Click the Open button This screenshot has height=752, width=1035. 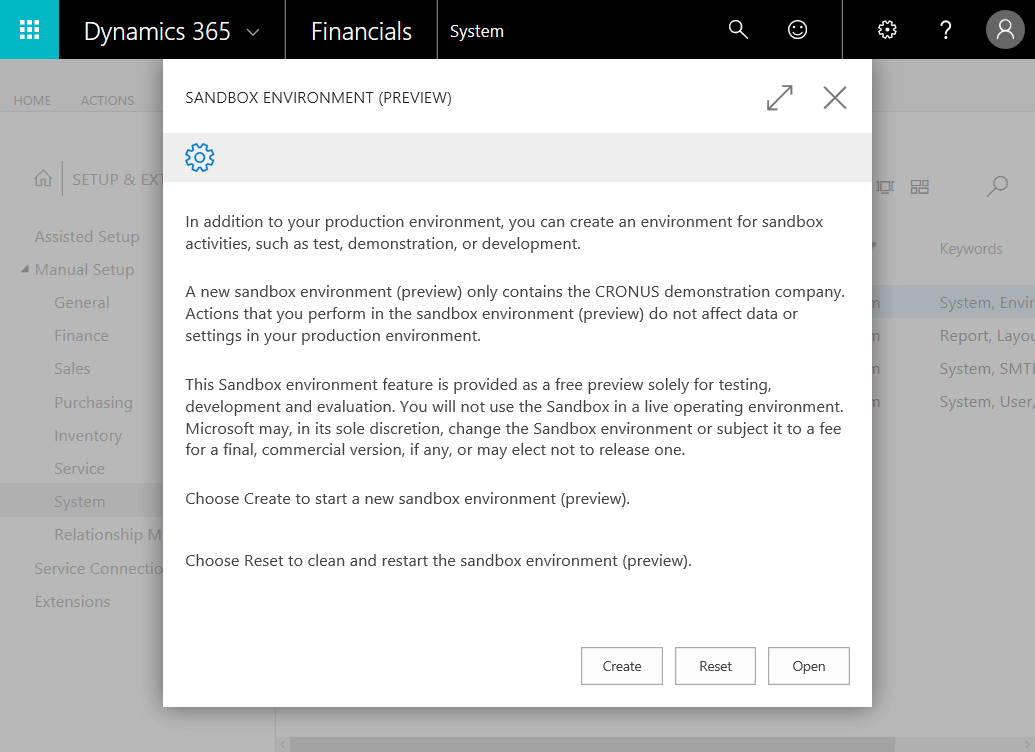pos(808,666)
